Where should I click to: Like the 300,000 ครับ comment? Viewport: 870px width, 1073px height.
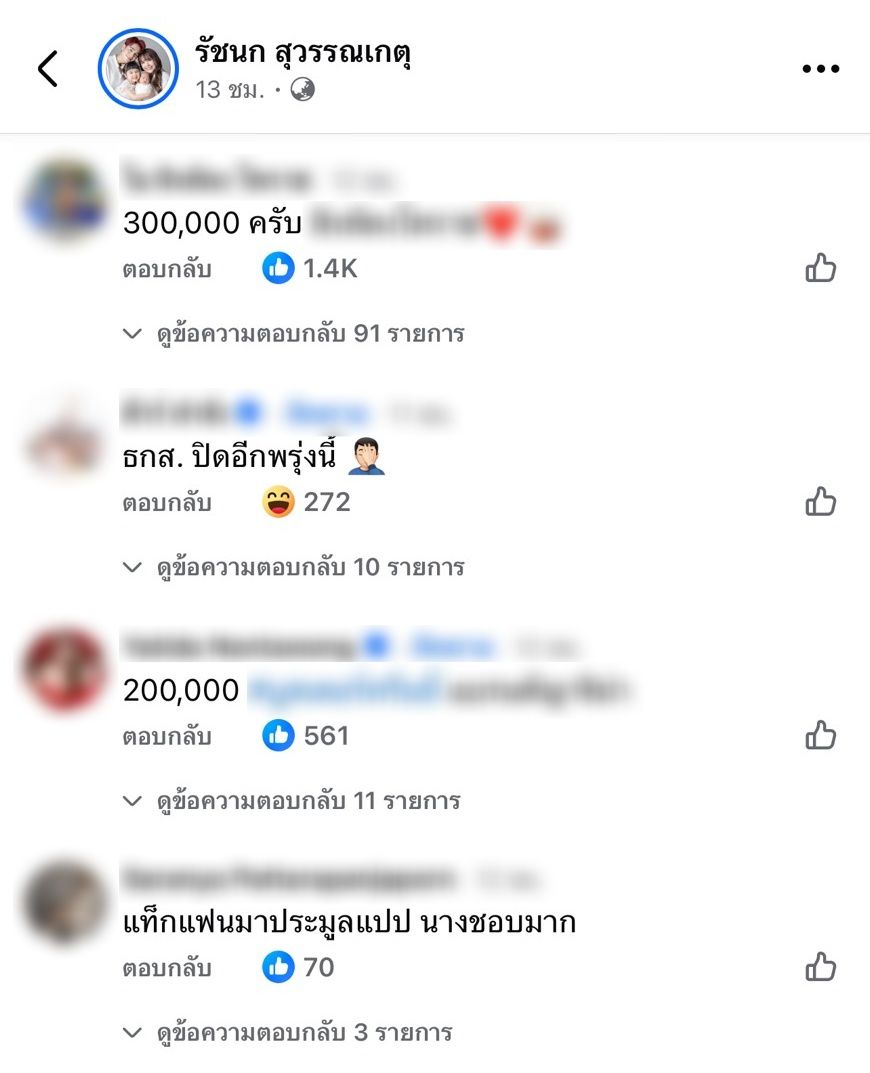[821, 268]
